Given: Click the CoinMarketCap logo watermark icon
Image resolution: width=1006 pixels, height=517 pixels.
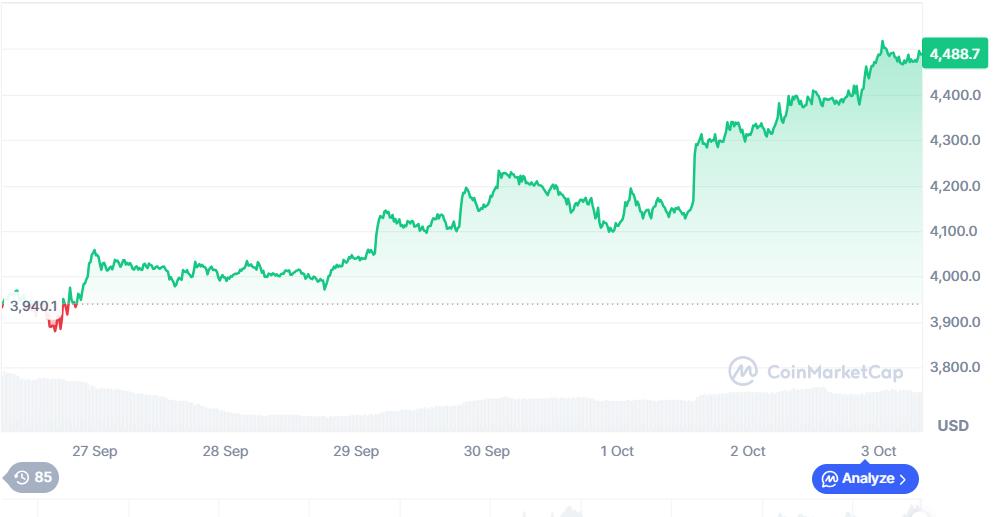Looking at the screenshot, I should [x=743, y=372].
